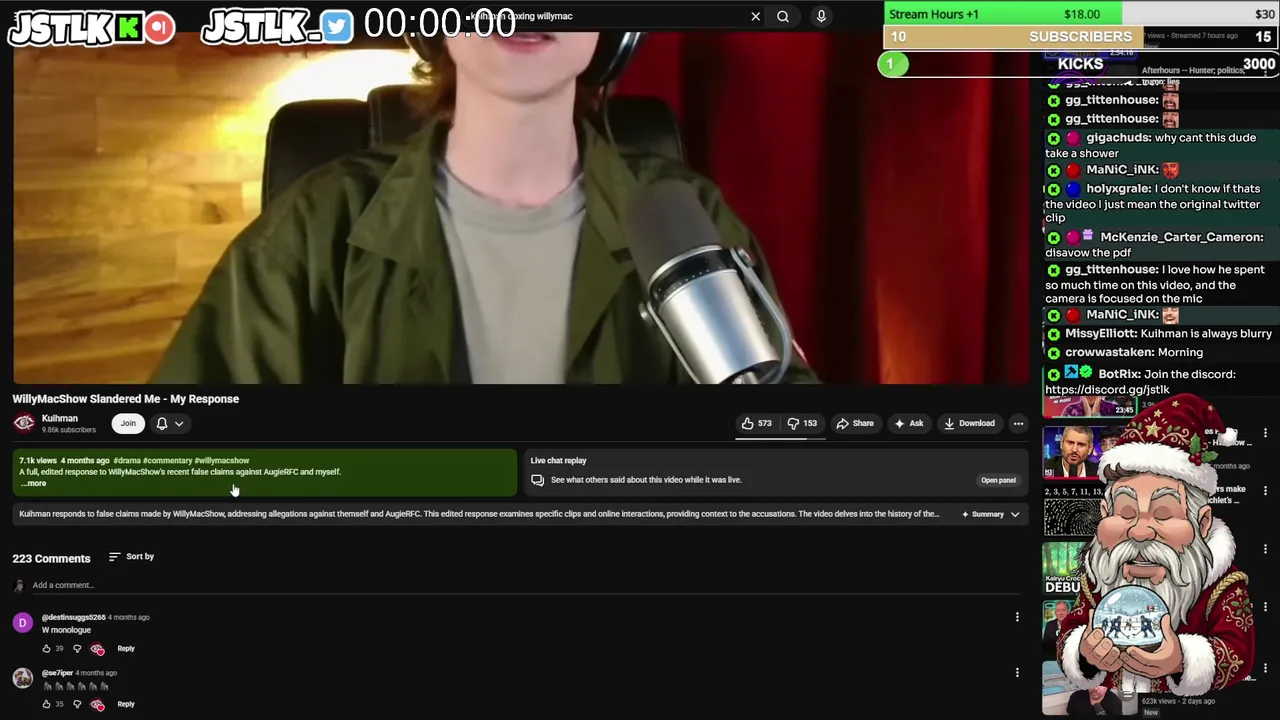Screen dimensions: 1280x720
Task: Open options menu for DEBU suggested video
Action: click(1265, 550)
